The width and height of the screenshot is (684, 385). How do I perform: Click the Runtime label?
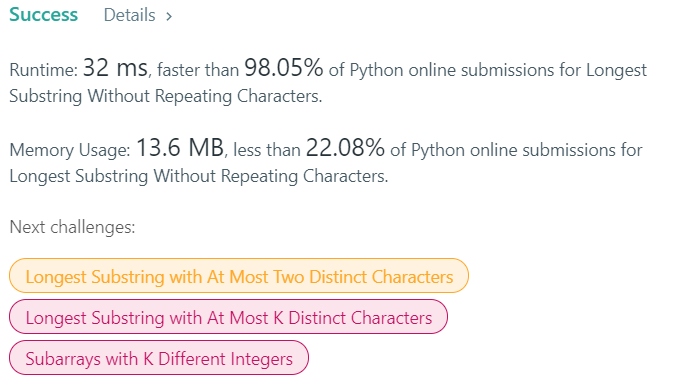(x=44, y=70)
